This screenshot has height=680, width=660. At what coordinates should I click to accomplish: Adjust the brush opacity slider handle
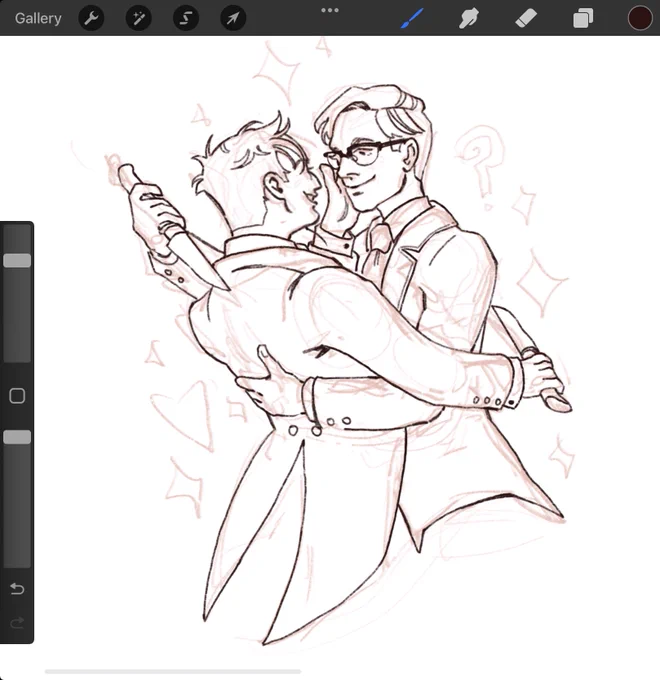(x=17, y=437)
